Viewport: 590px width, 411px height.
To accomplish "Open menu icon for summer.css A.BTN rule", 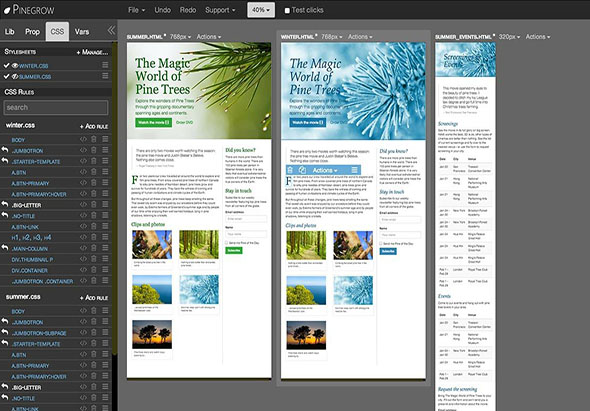I will (x=105, y=355).
